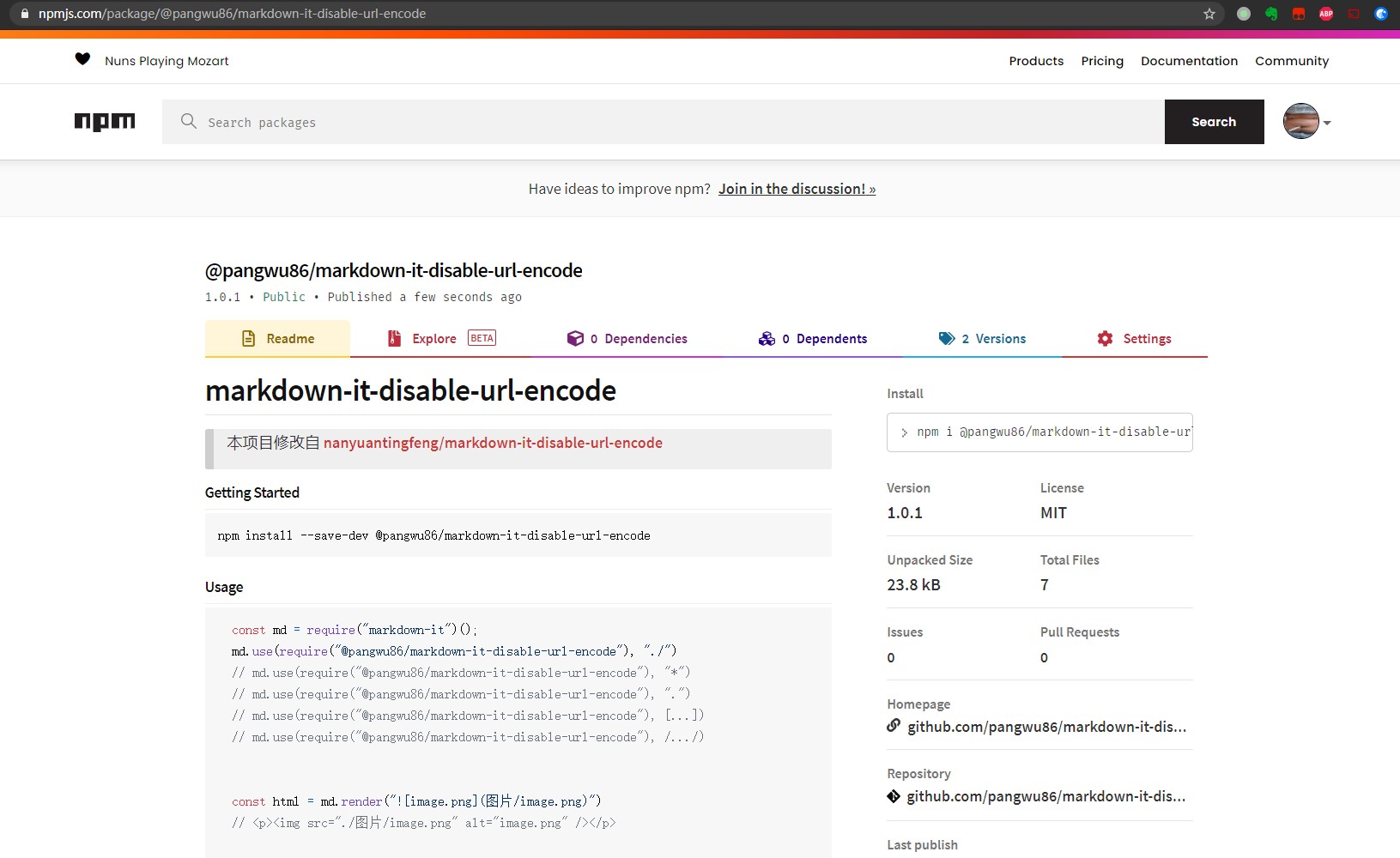Click the Usage heading
The width and height of the screenshot is (1400, 858).
[x=224, y=587]
